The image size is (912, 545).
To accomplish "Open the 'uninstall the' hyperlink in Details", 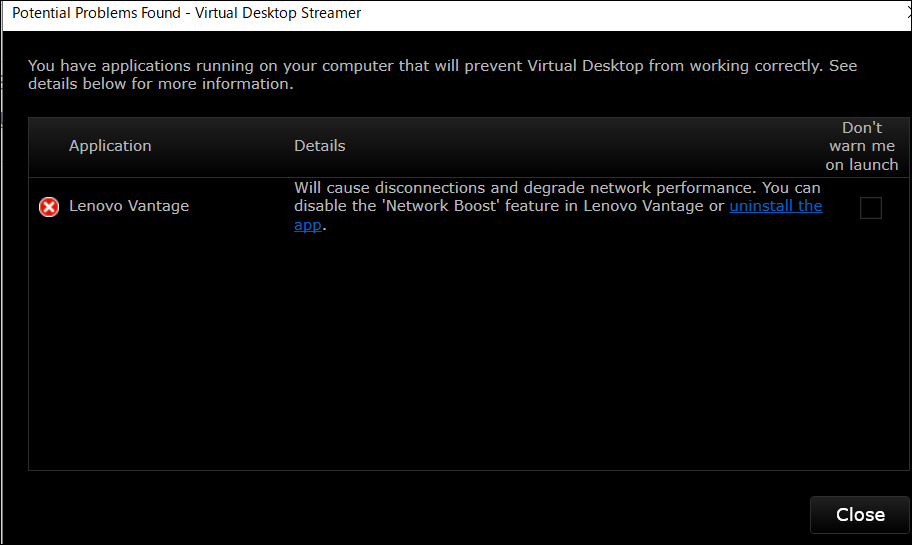I will pyautogui.click(x=775, y=206).
